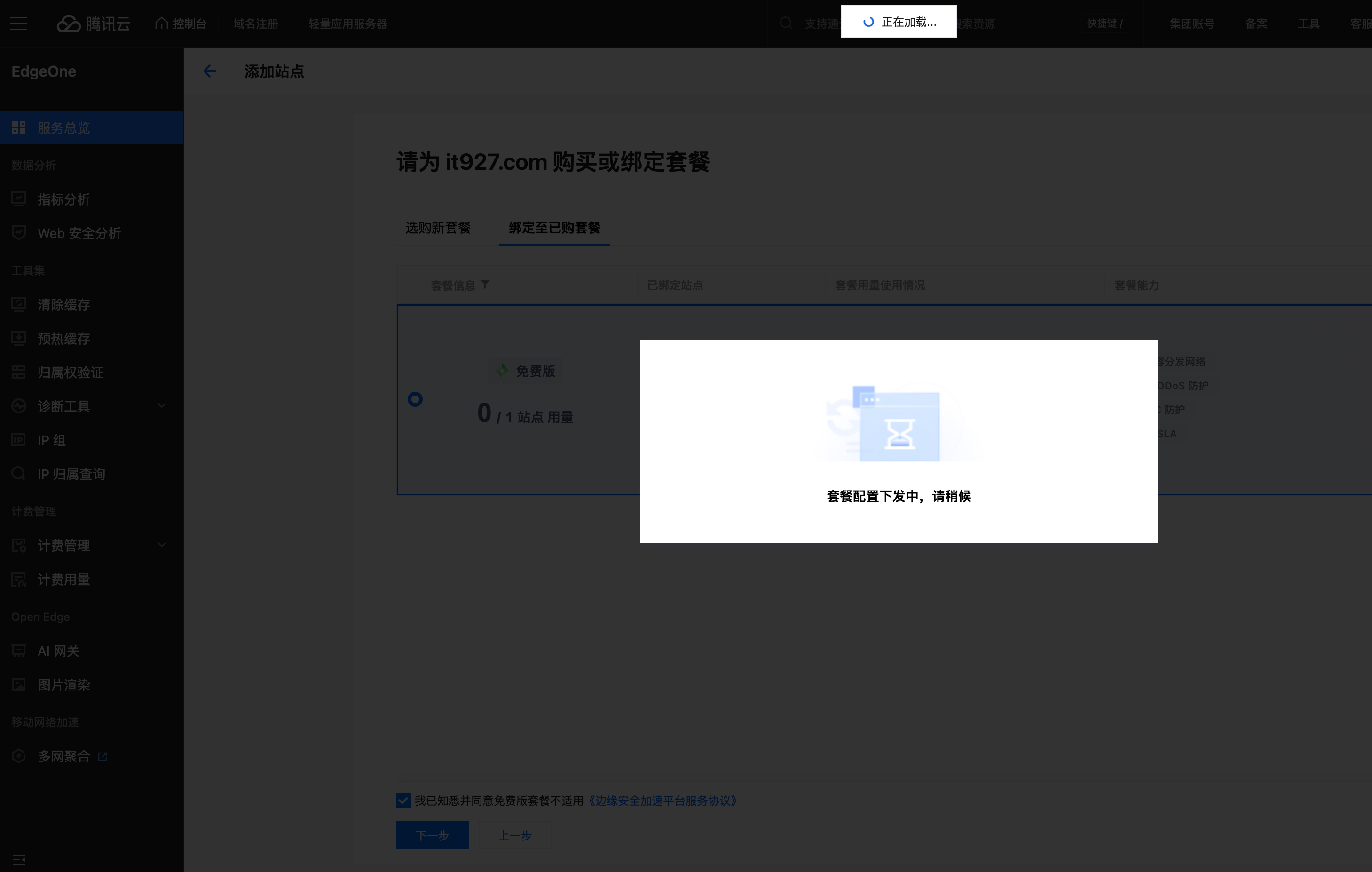
Task: Open 域名注册 in top navigation
Action: coord(256,24)
